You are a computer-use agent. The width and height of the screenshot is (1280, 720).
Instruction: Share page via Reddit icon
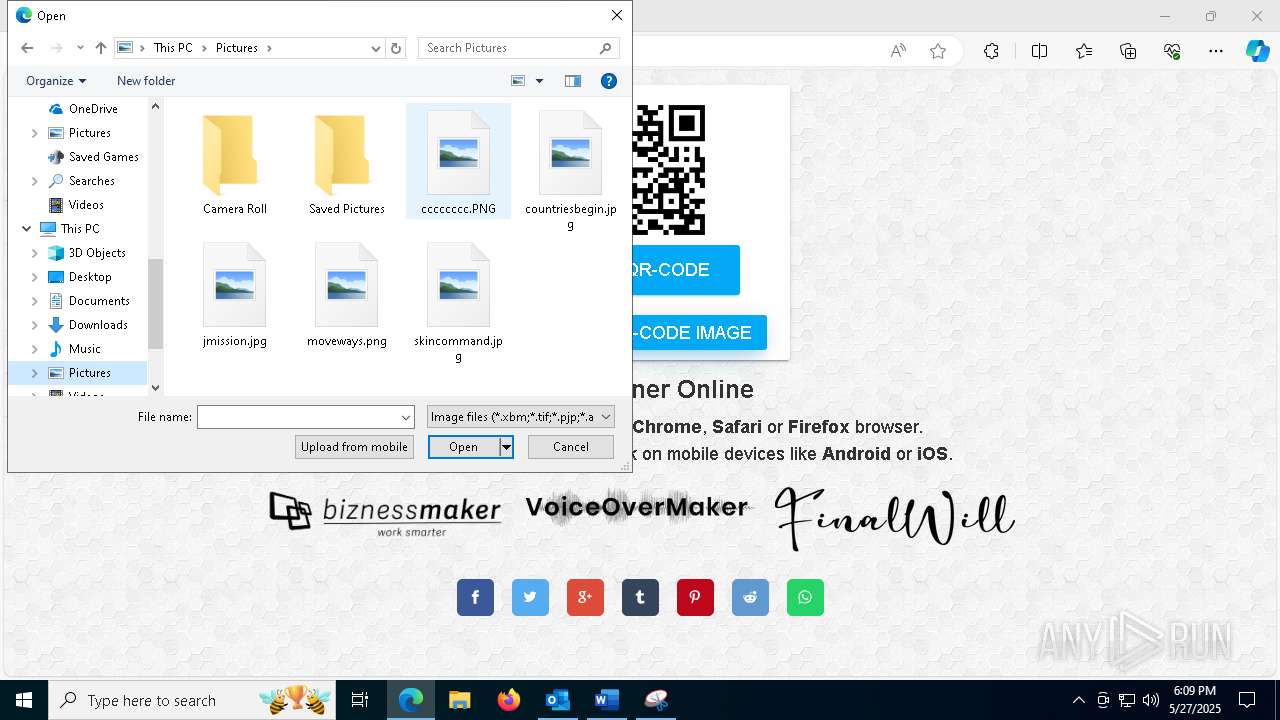click(x=750, y=598)
